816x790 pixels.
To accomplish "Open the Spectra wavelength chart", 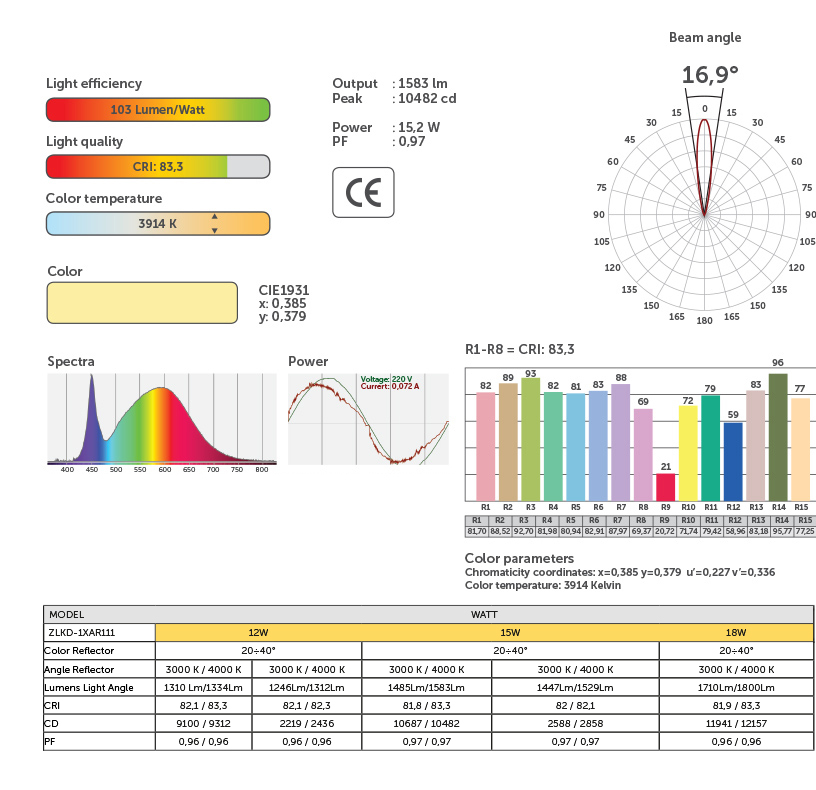I will [x=162, y=422].
